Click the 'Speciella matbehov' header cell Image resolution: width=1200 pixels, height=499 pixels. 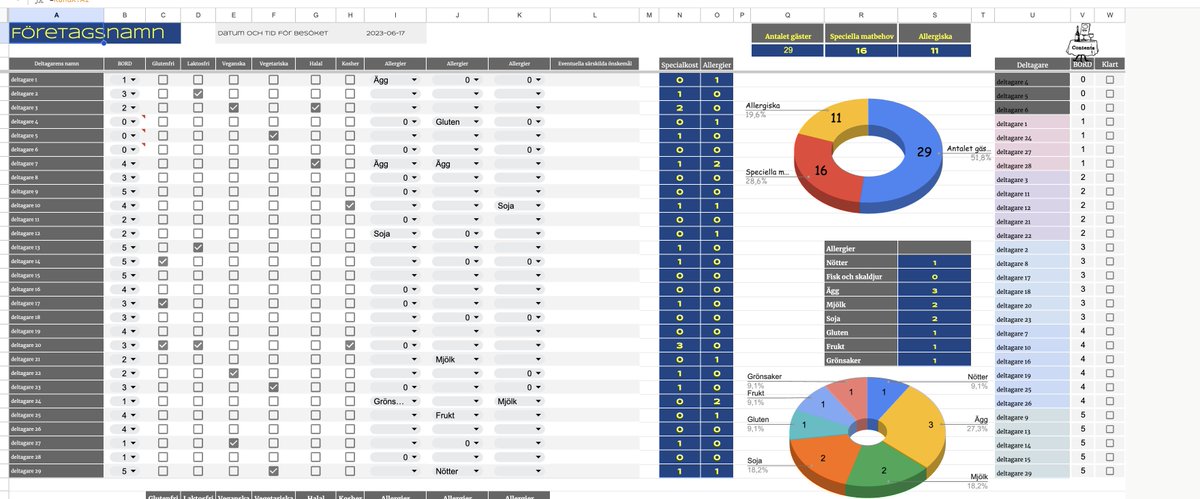click(861, 34)
